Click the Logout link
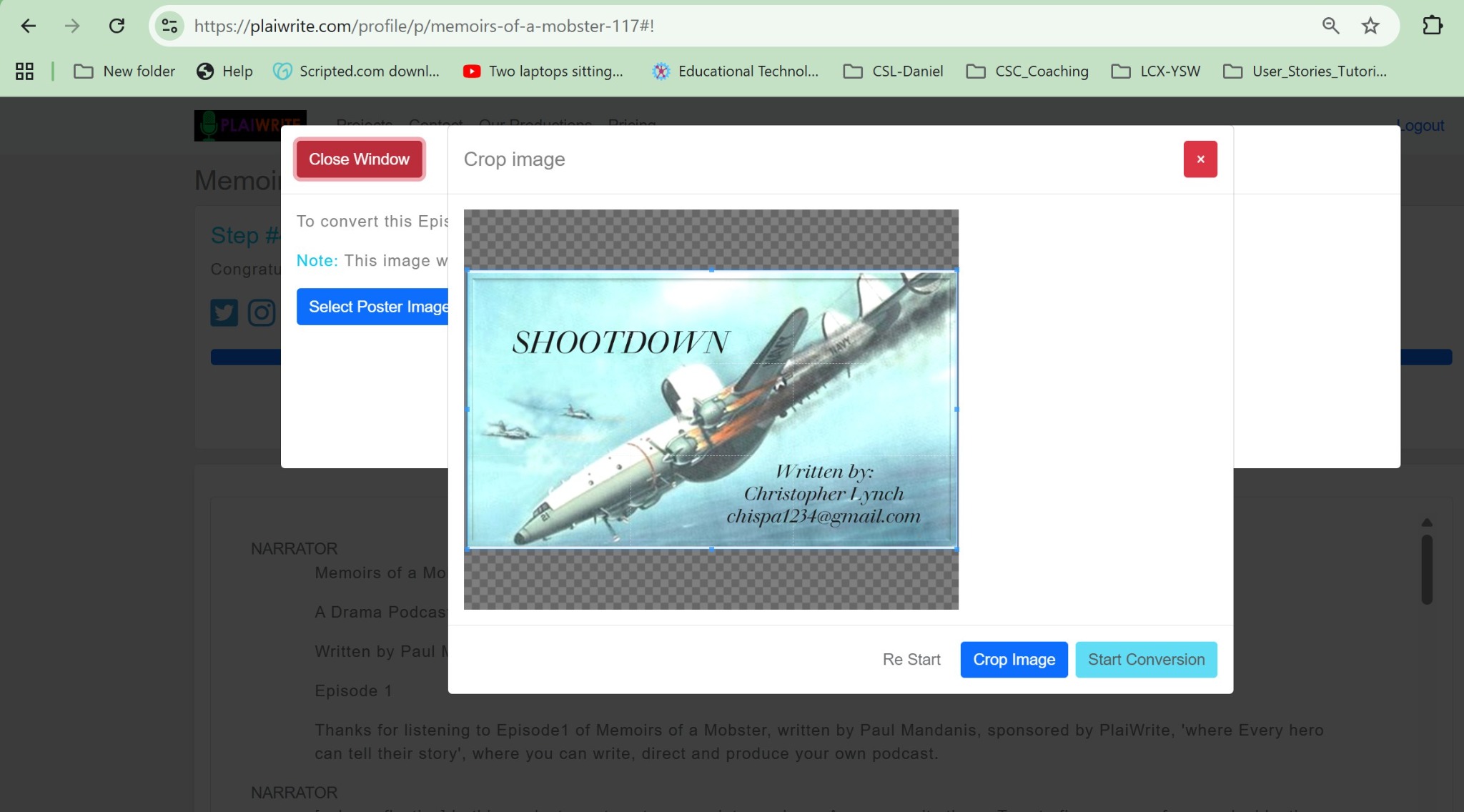 pyautogui.click(x=1421, y=126)
